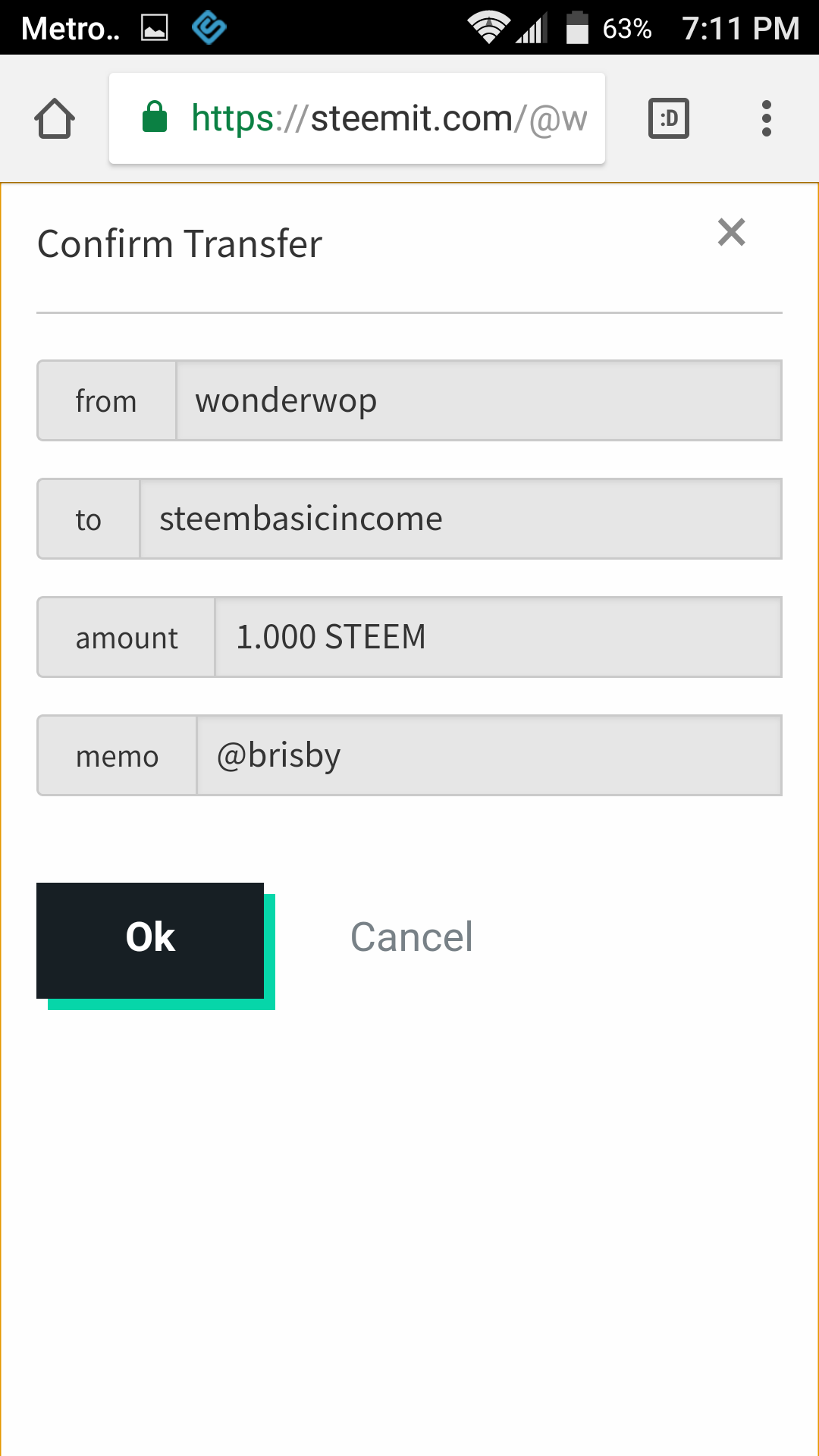The width and height of the screenshot is (819, 1456).
Task: Tap the cellular signal icon
Action: coord(532,29)
